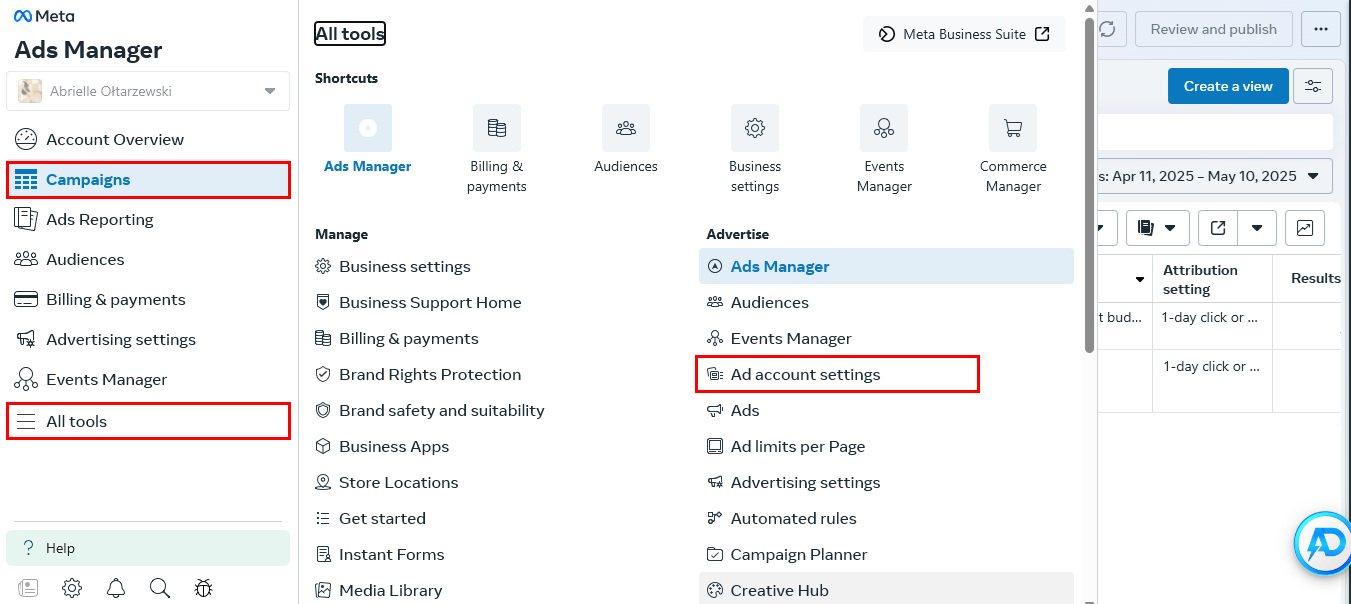Click the Ads Manager shortcut tile
Screen dimensions: 1351x604
pyautogui.click(x=368, y=140)
